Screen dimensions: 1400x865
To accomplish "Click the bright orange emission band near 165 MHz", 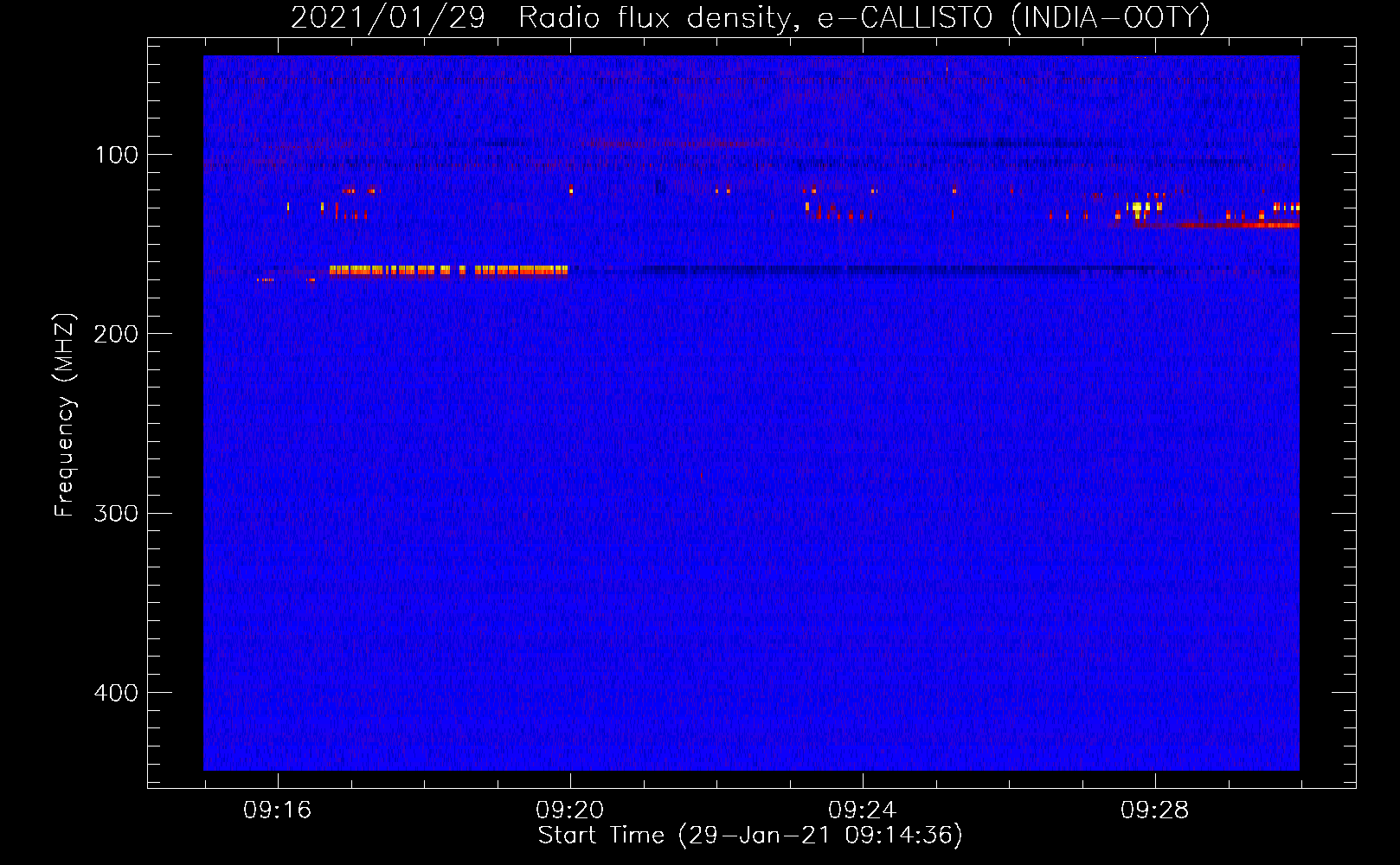I will (x=448, y=271).
